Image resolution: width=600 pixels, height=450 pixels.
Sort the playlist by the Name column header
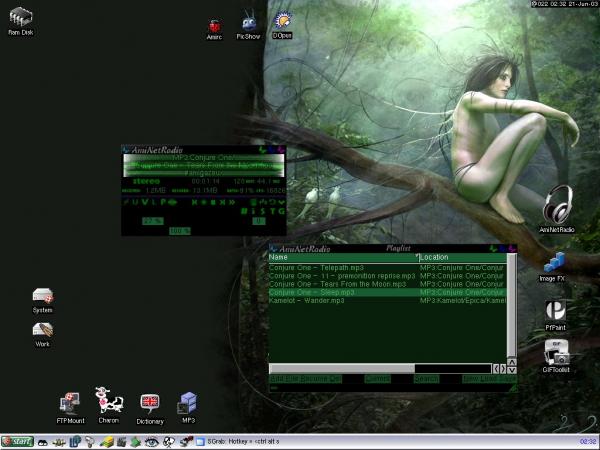343,257
